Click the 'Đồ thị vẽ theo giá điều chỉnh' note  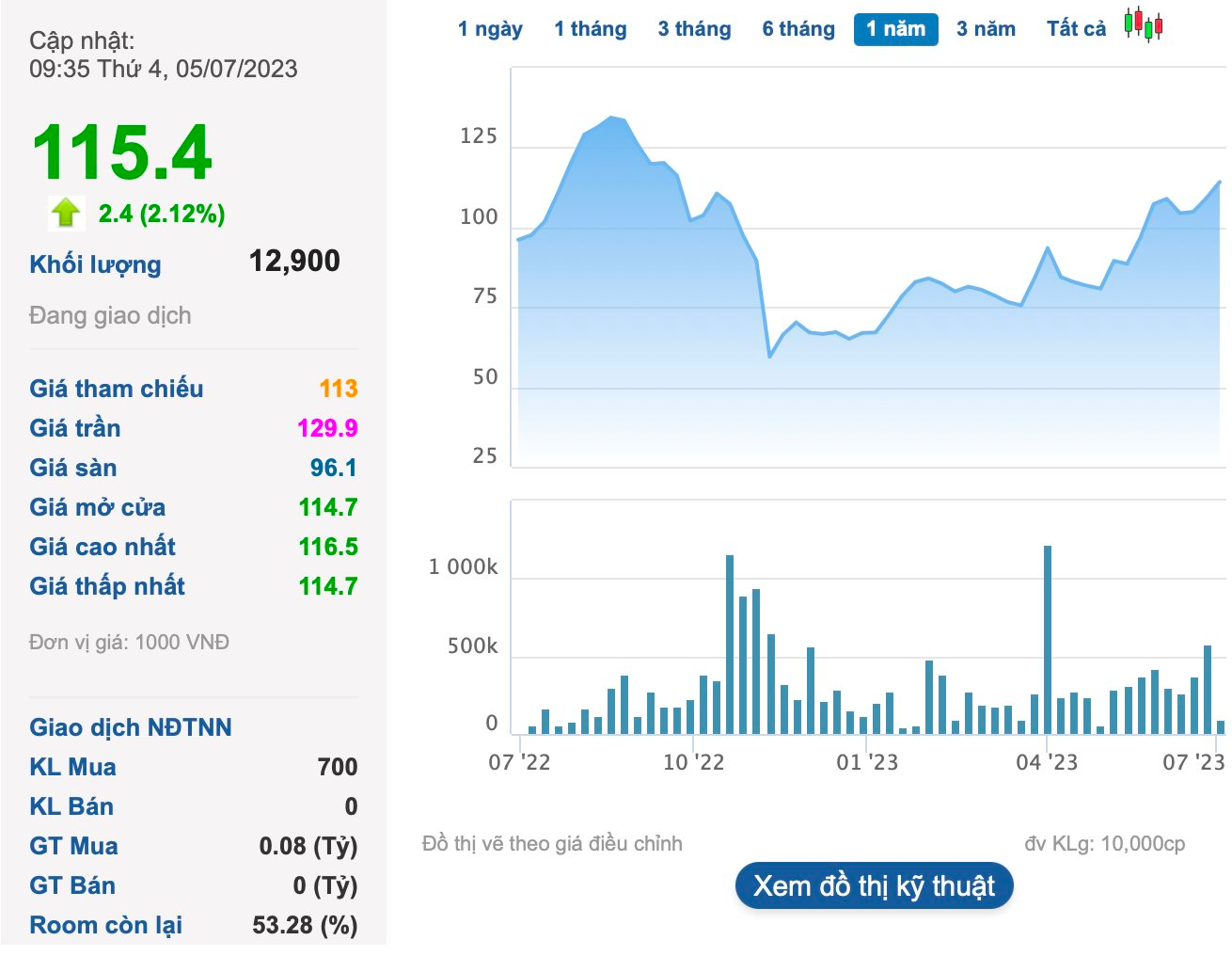[553, 844]
